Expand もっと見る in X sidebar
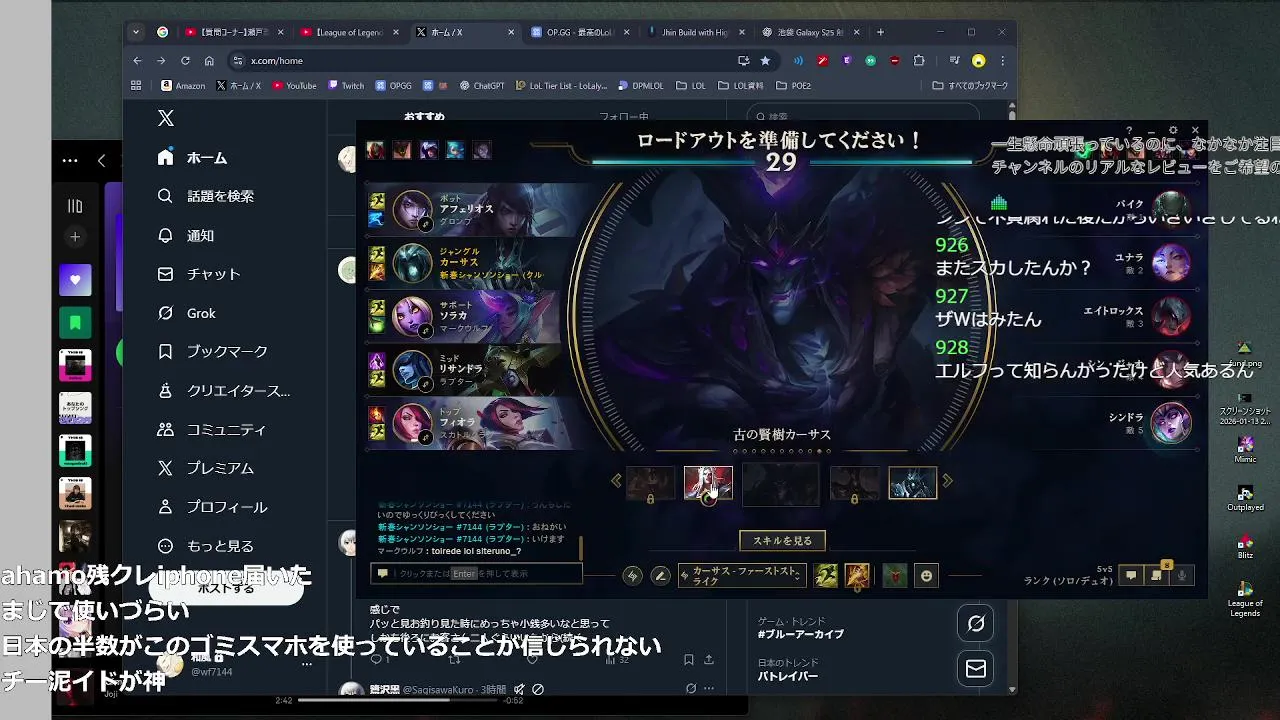The width and height of the screenshot is (1280, 720). coord(205,546)
